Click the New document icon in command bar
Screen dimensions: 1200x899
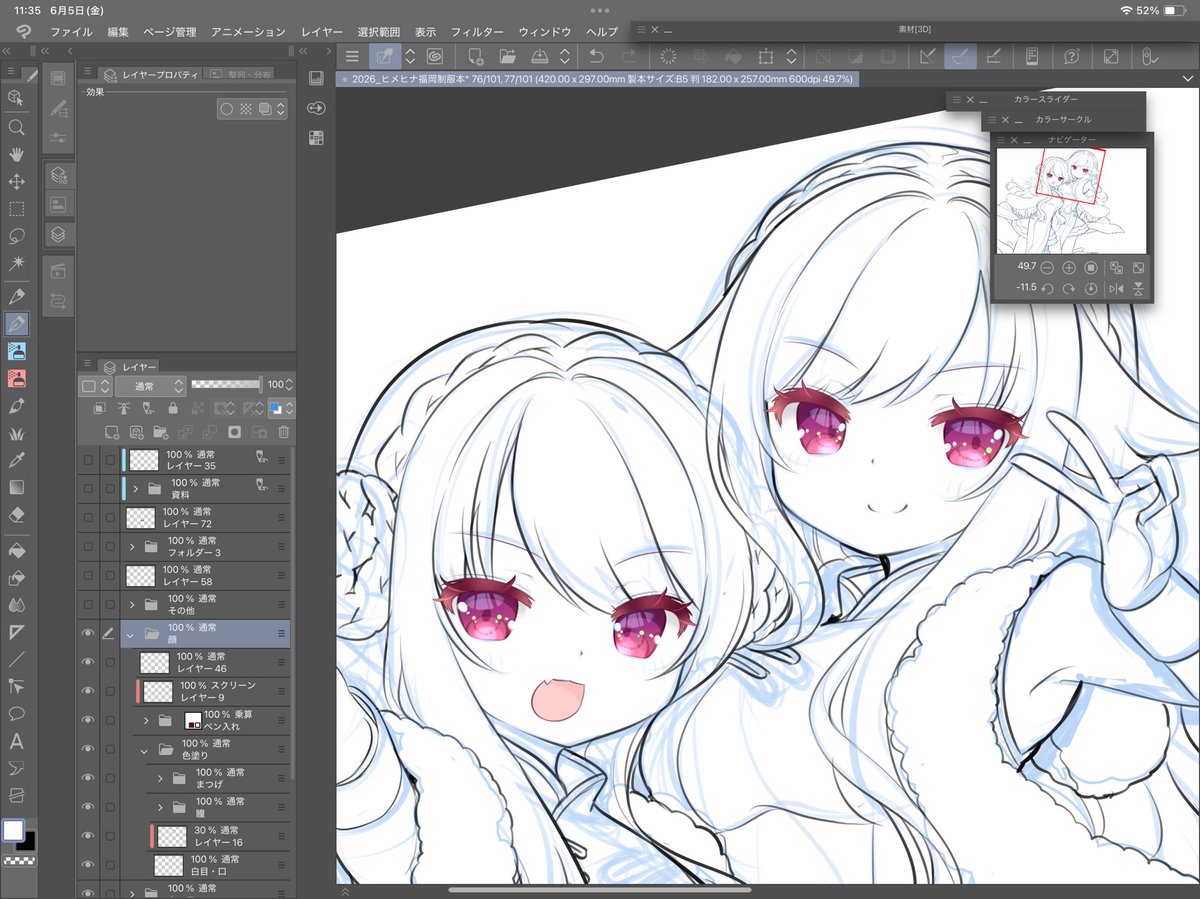476,57
